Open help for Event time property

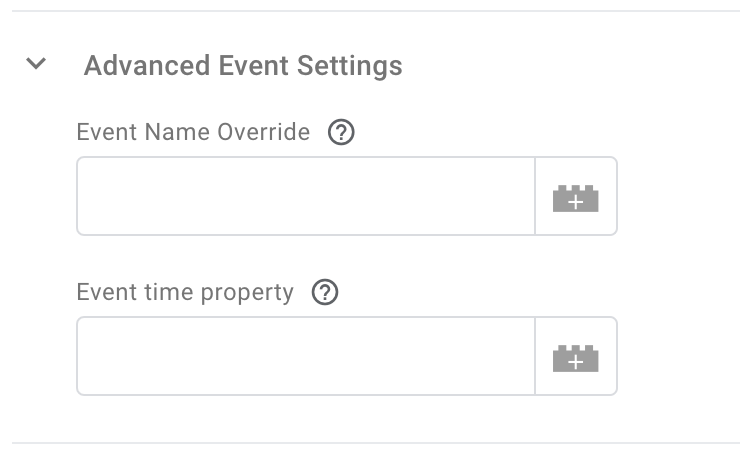coord(326,292)
